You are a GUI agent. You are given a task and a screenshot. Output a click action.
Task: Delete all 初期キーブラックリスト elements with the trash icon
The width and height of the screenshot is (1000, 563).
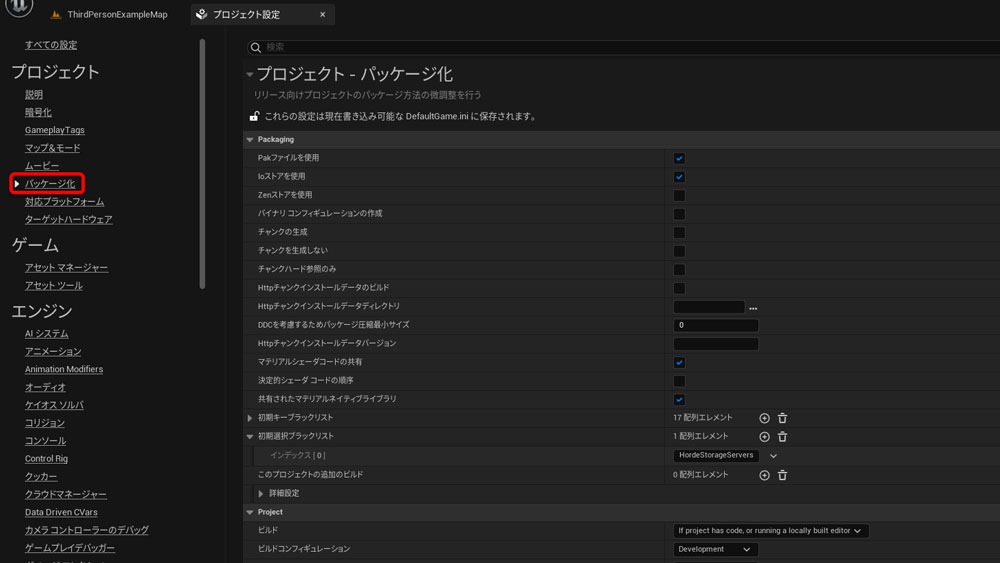coord(783,418)
